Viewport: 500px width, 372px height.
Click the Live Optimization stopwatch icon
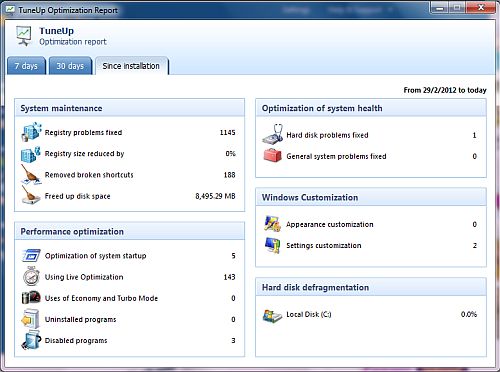point(31,276)
